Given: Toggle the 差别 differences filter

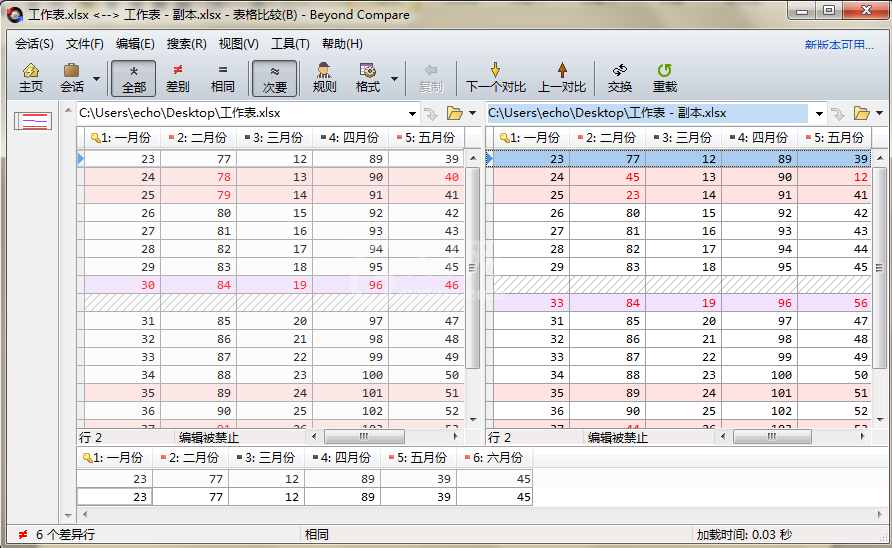Looking at the screenshot, I should point(177,78).
